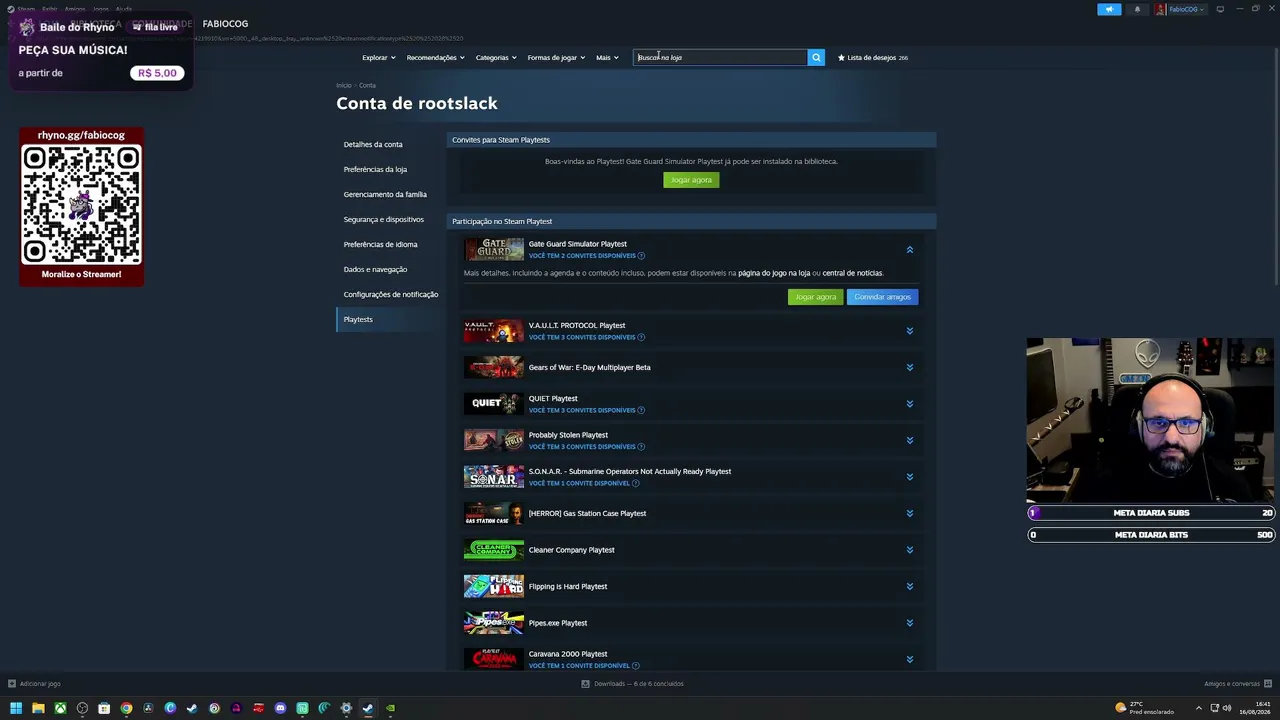Image resolution: width=1280 pixels, height=720 pixels.
Task: Open info icon beside Probably Stolen invites
Action: (x=641, y=447)
